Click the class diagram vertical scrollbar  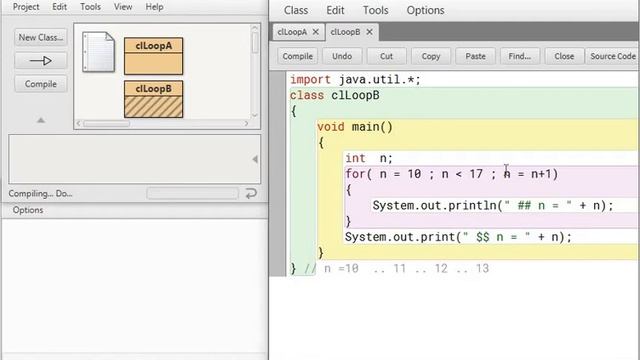click(255, 43)
